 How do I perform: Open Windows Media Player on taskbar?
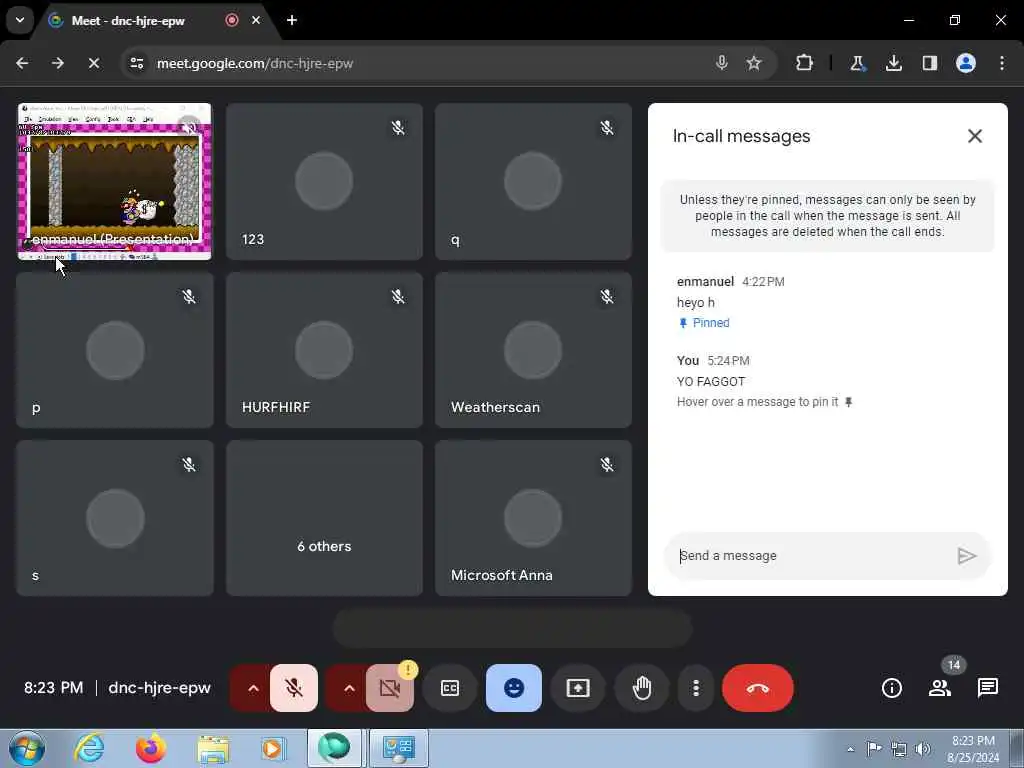click(273, 748)
